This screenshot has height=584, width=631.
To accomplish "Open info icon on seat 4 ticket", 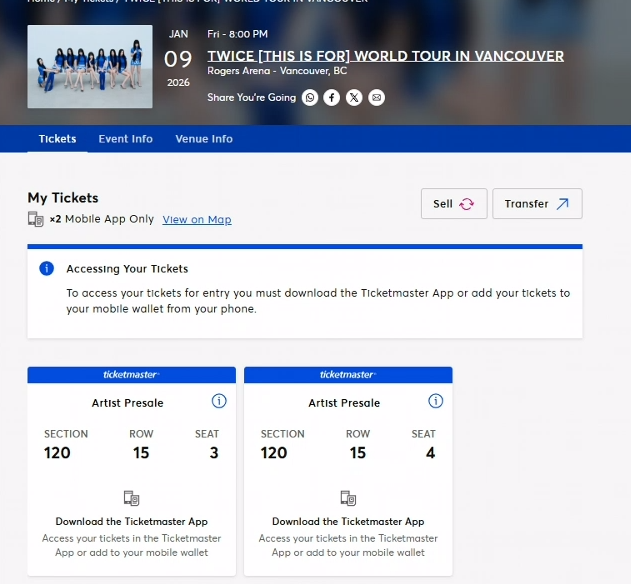I will point(435,401).
